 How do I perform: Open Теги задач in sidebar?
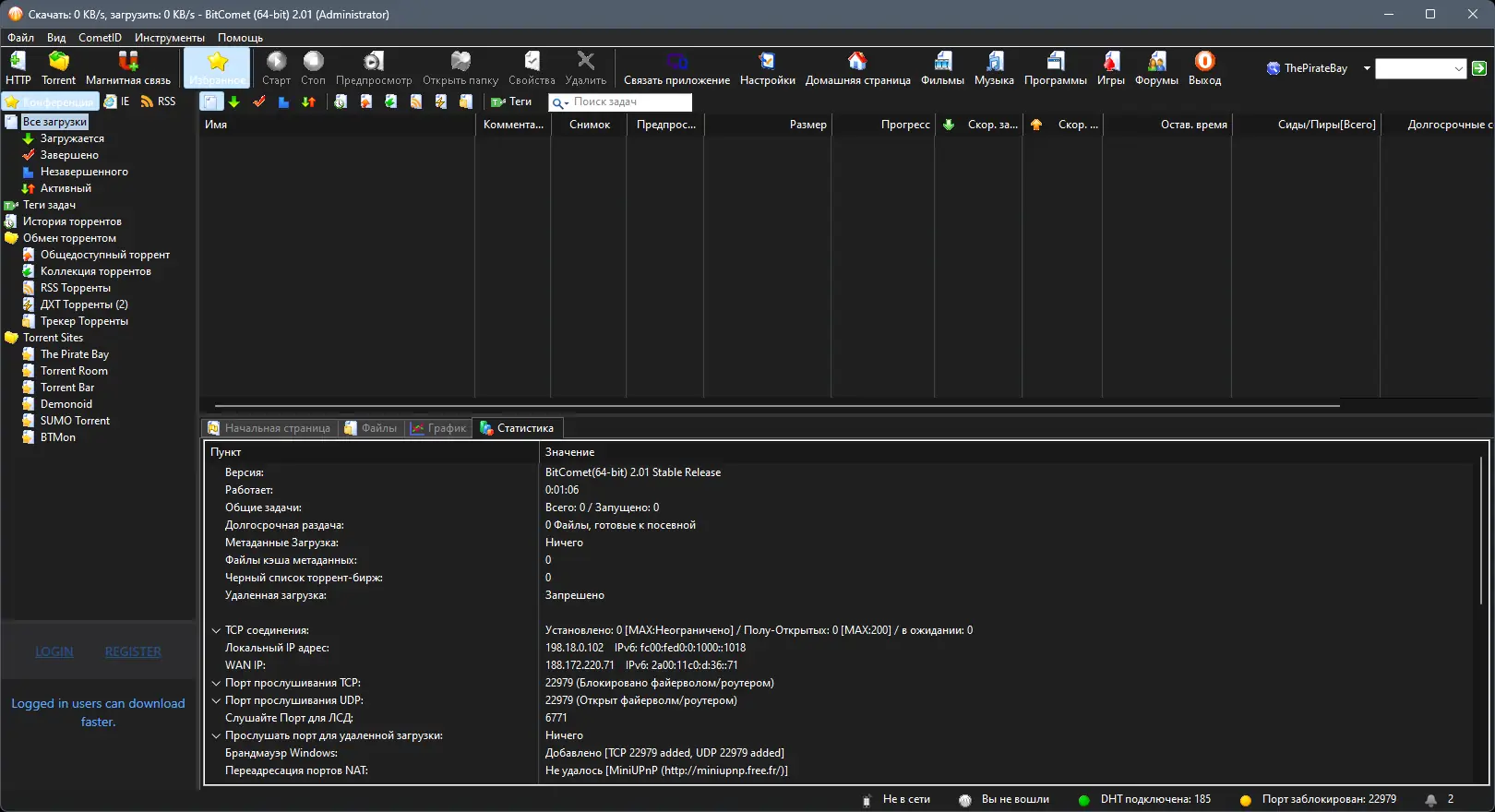(49, 205)
